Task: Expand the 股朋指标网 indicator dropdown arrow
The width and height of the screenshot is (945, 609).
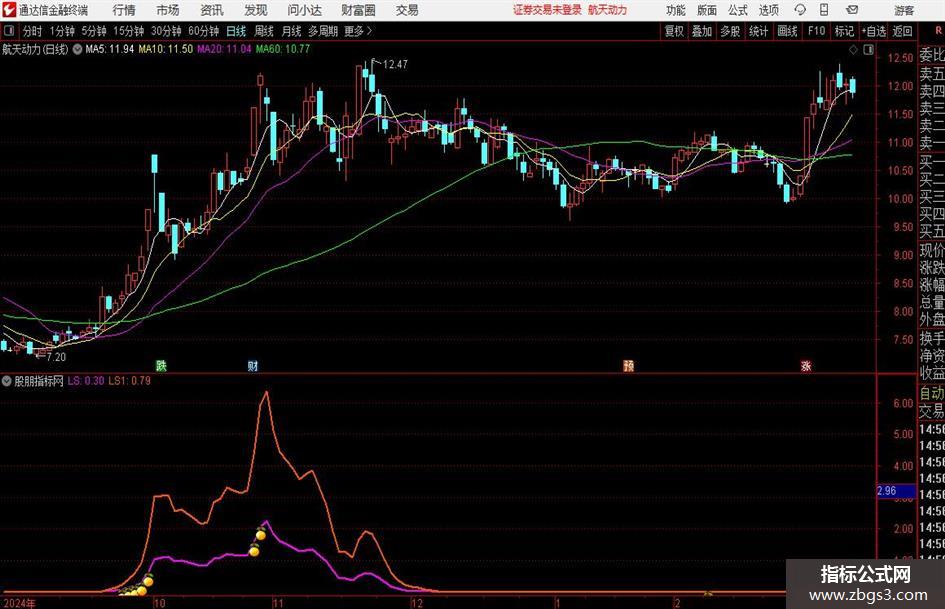Action: coord(7,381)
